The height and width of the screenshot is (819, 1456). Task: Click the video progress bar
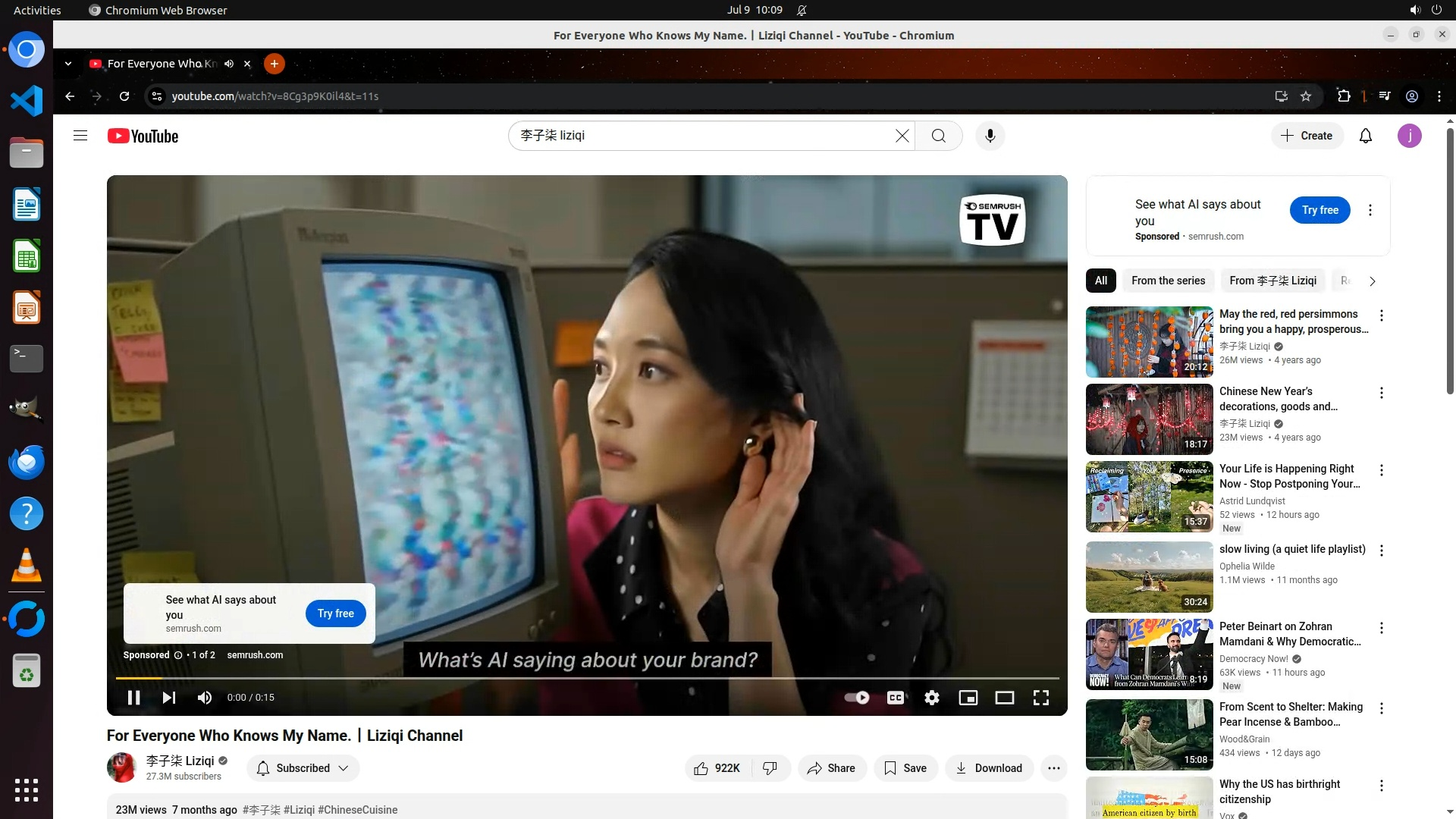587,678
